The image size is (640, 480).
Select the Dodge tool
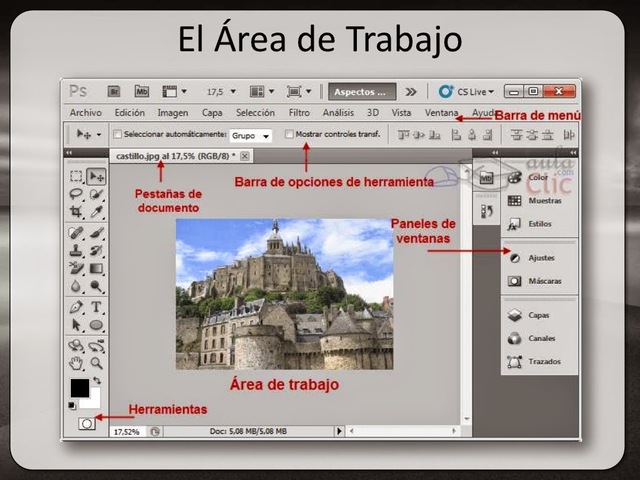pyautogui.click(x=97, y=286)
